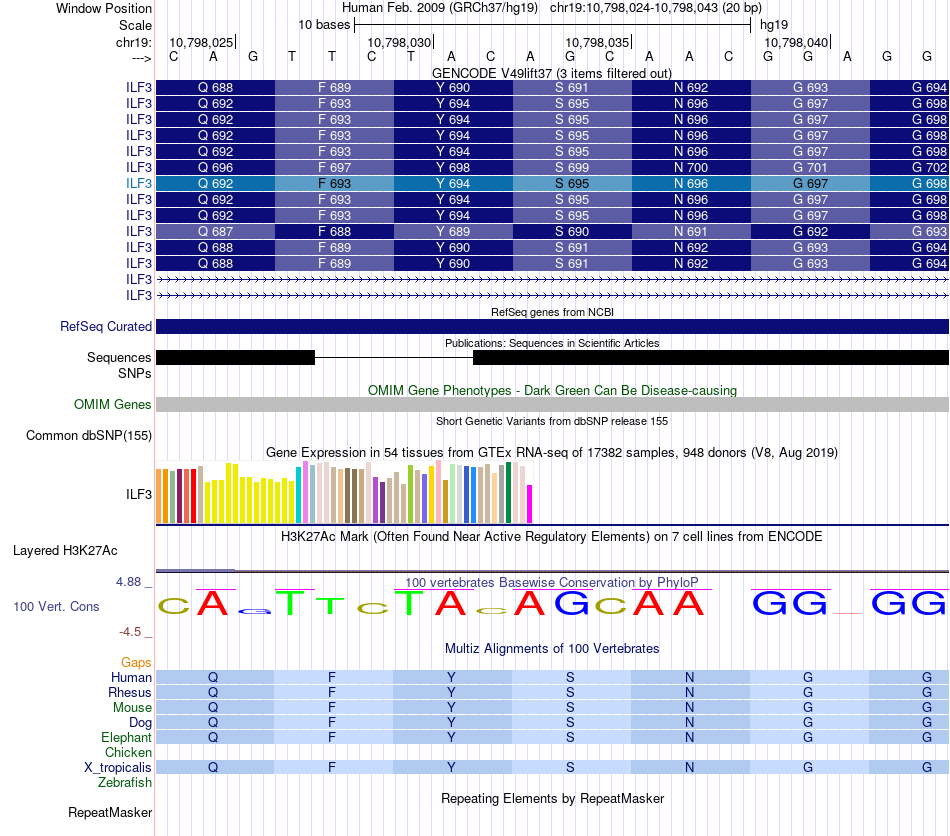The height and width of the screenshot is (836, 950).
Task: Click the magenta bar in GTEx chart
Action: (530, 504)
